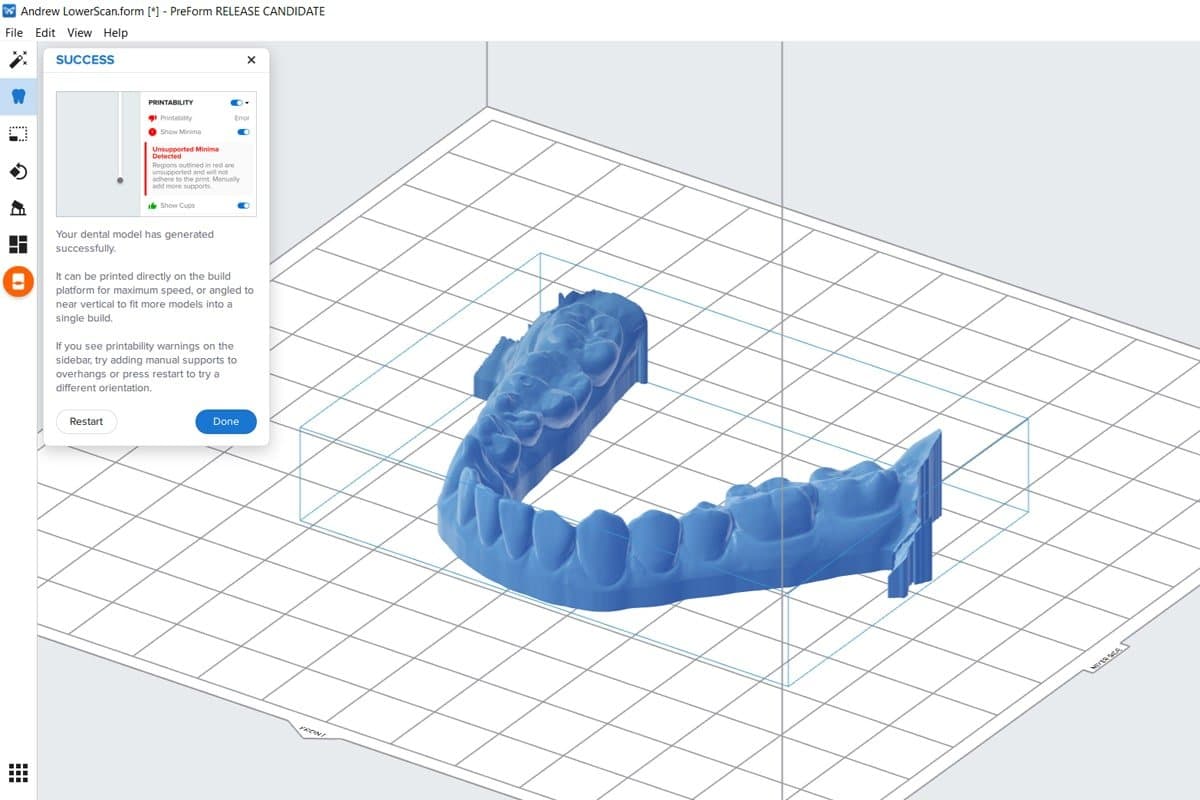The height and width of the screenshot is (800, 1200).
Task: Open the Orientation rotate tool
Action: [18, 171]
